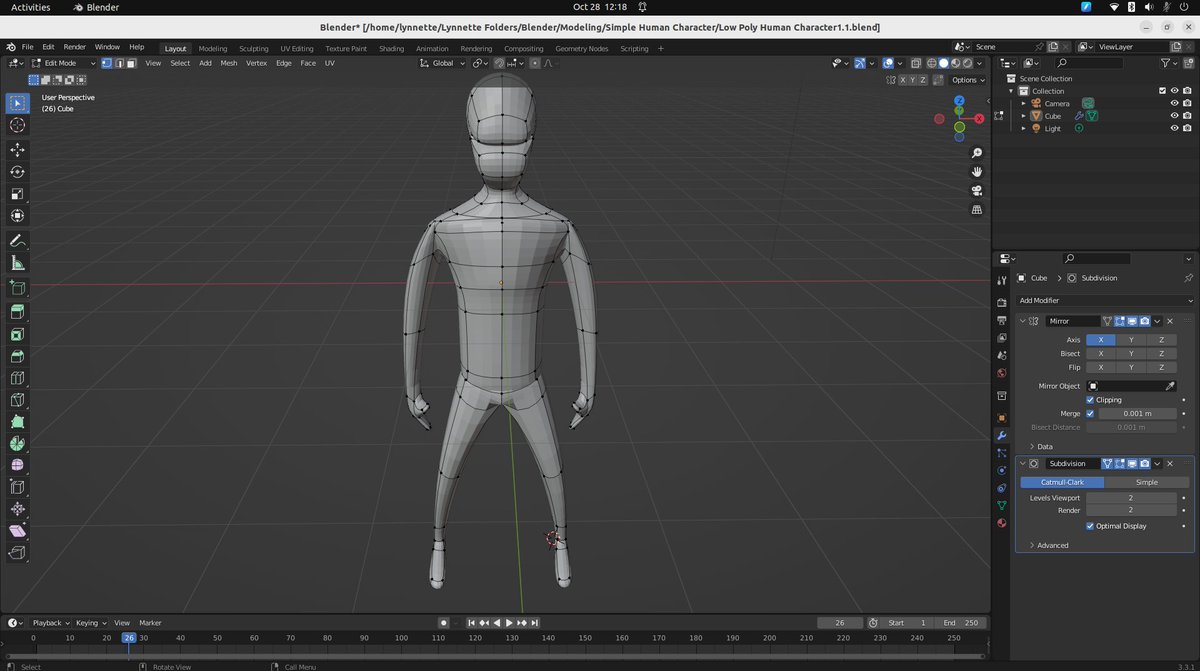Activate the Annotate tool in the toolbar
Image resolution: width=1200 pixels, height=671 pixels.
click(x=17, y=240)
